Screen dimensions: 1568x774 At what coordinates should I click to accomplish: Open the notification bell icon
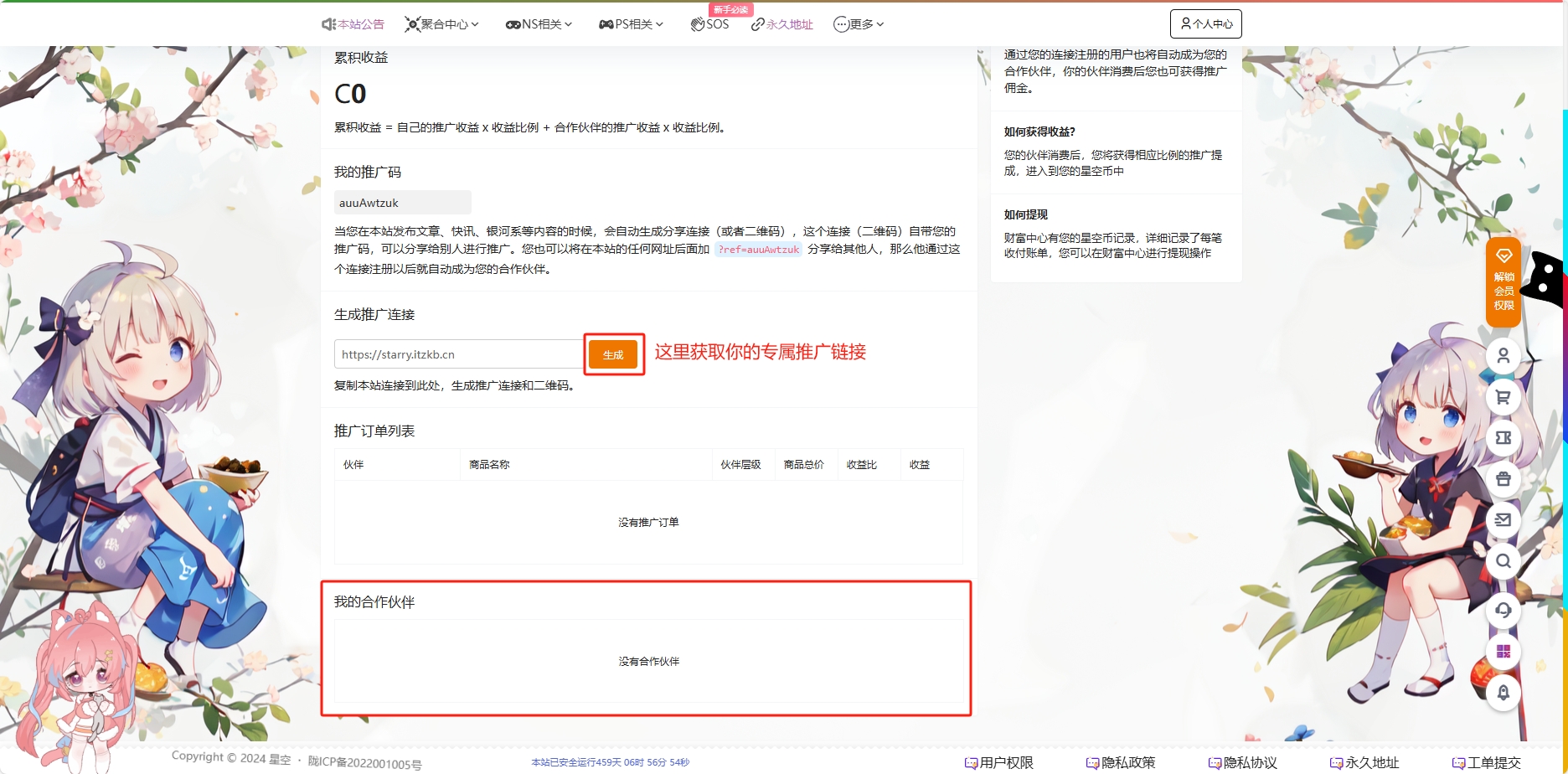pyautogui.click(x=1504, y=692)
